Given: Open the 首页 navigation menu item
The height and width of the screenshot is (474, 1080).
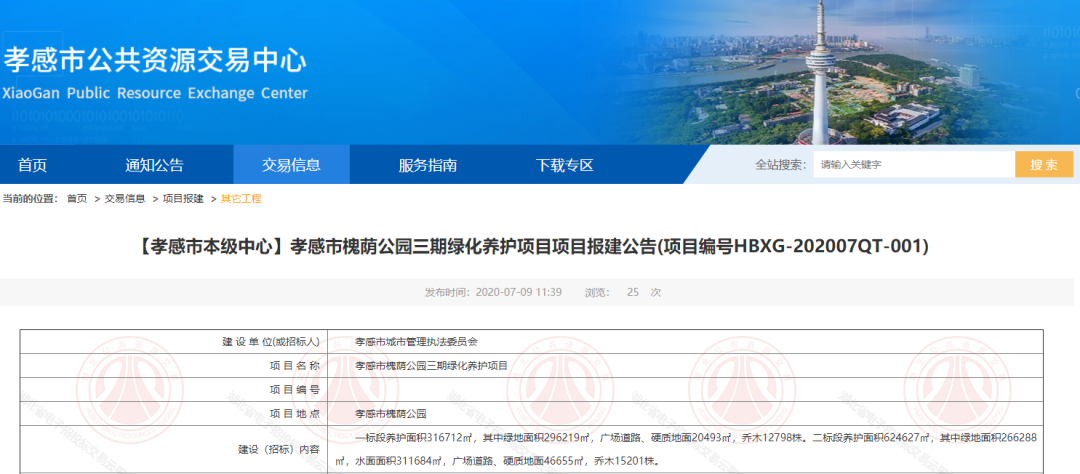Looking at the screenshot, I should pyautogui.click(x=32, y=165).
